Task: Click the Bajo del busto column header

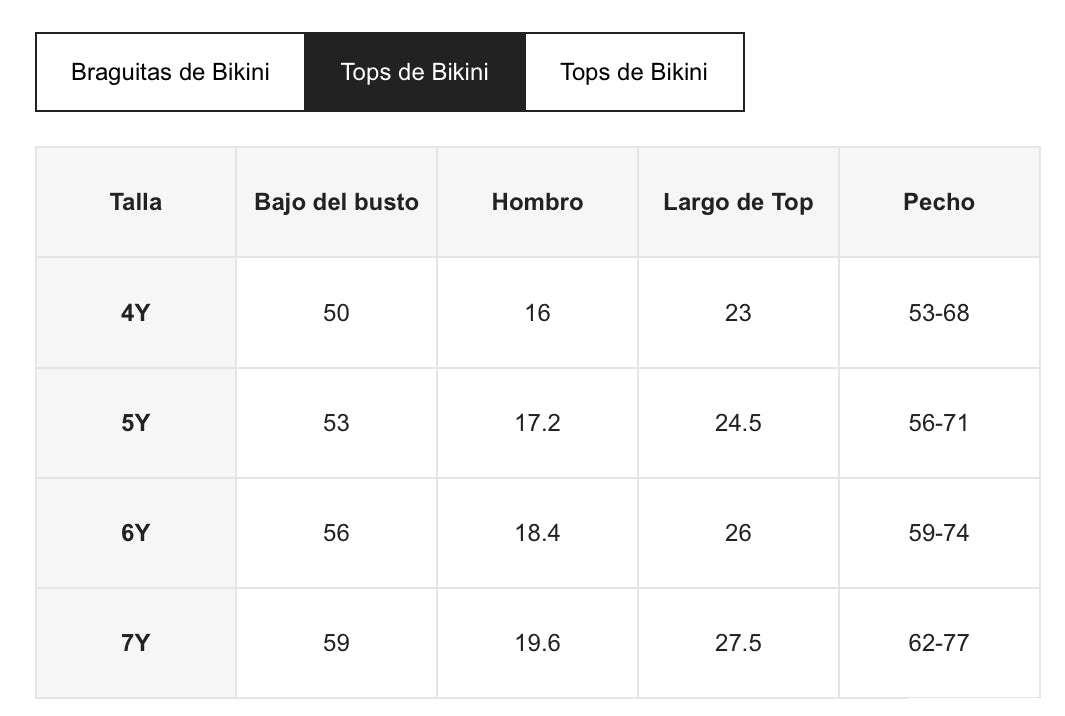Action: click(336, 202)
